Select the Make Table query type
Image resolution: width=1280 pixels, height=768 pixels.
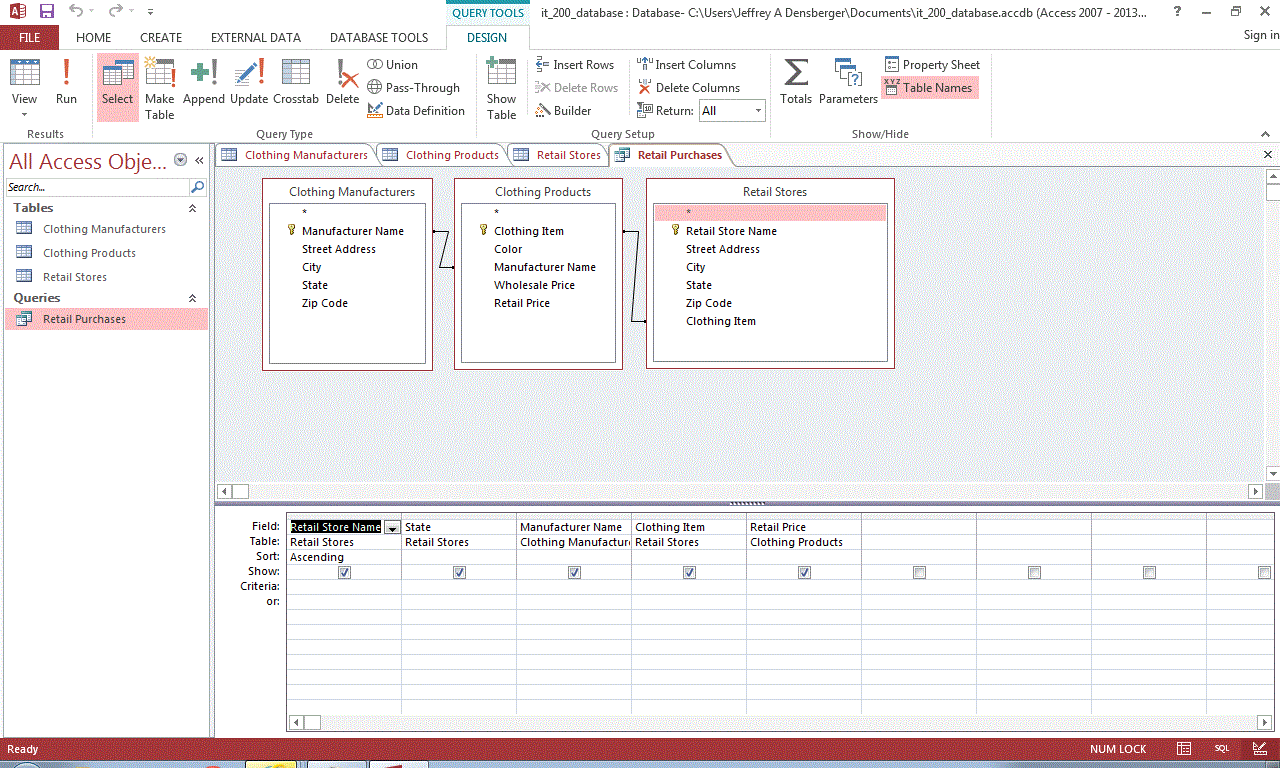[160, 88]
